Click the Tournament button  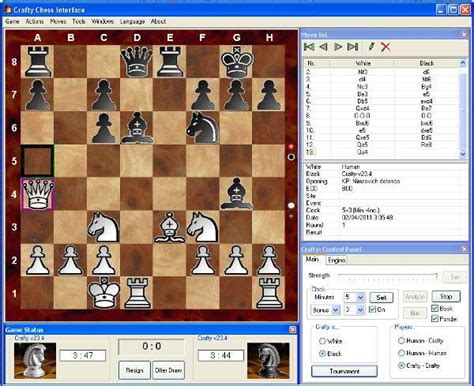tap(344, 371)
